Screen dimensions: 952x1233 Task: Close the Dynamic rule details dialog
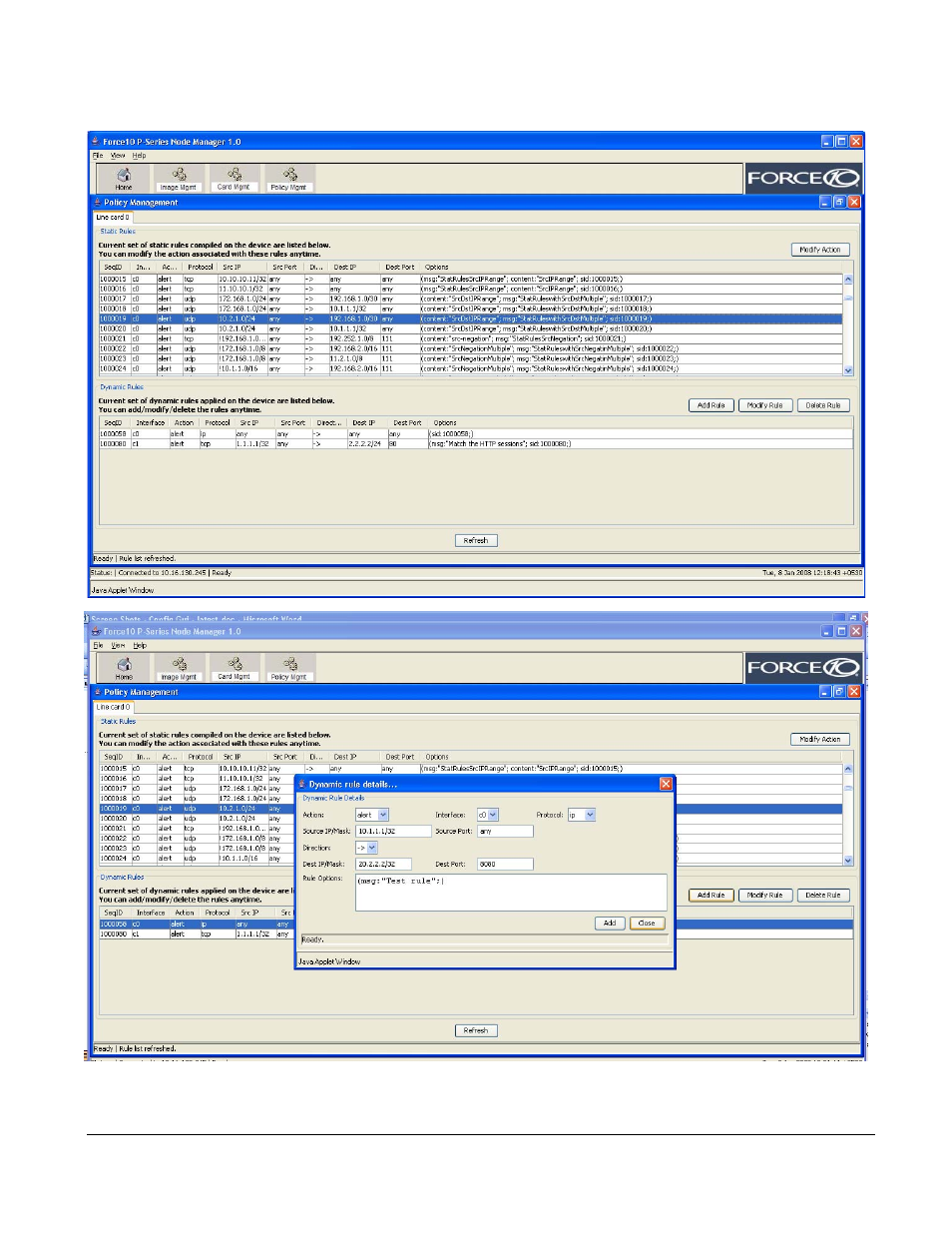pos(667,784)
